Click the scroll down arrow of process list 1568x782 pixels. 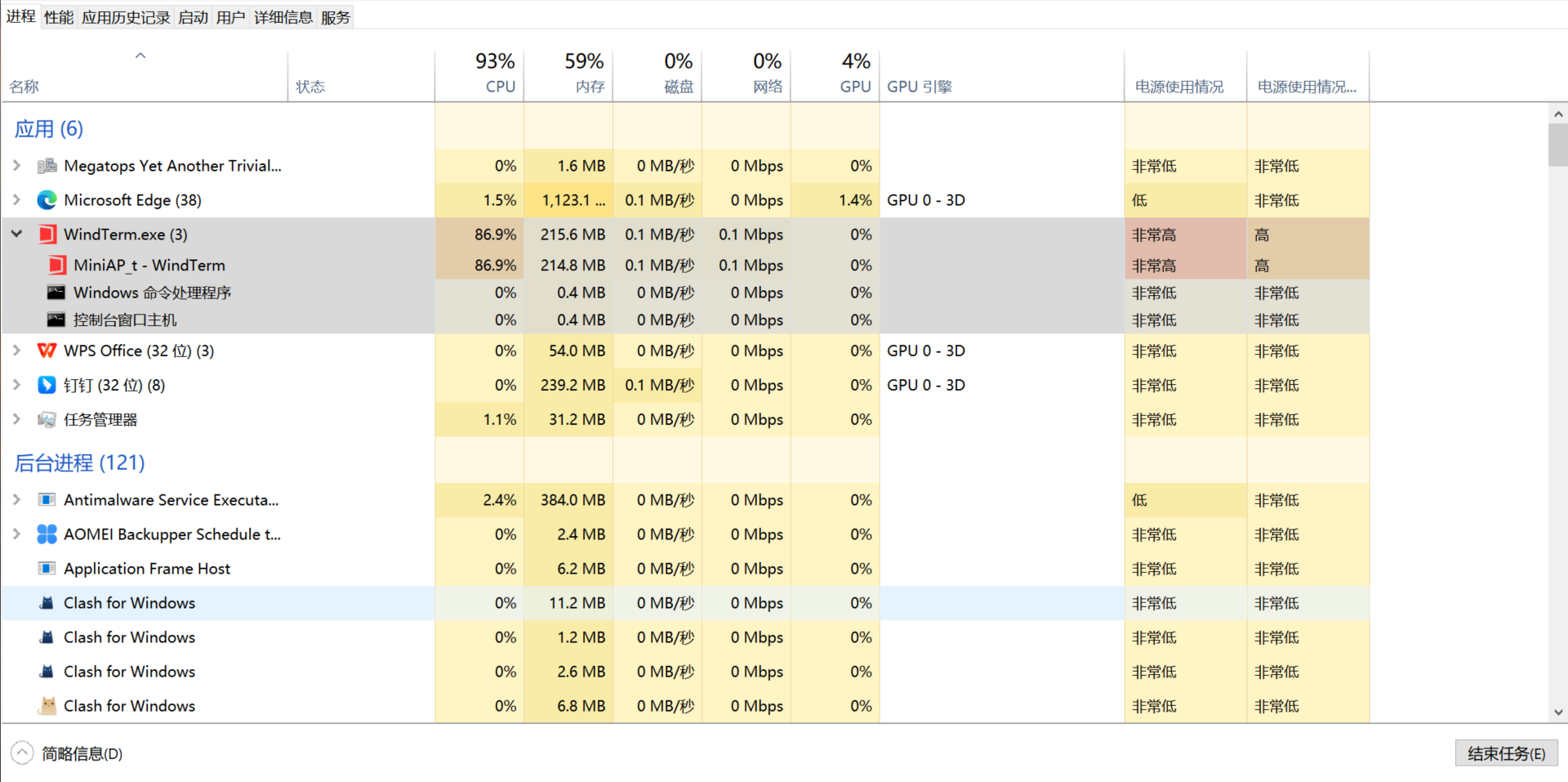pyautogui.click(x=1558, y=712)
